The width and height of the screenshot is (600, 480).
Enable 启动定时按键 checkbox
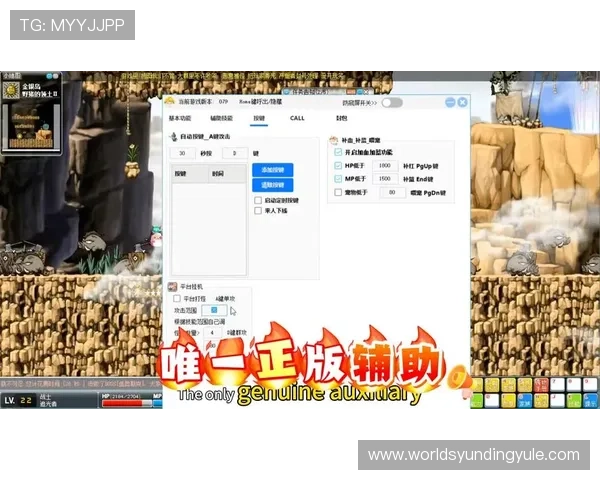(258, 200)
